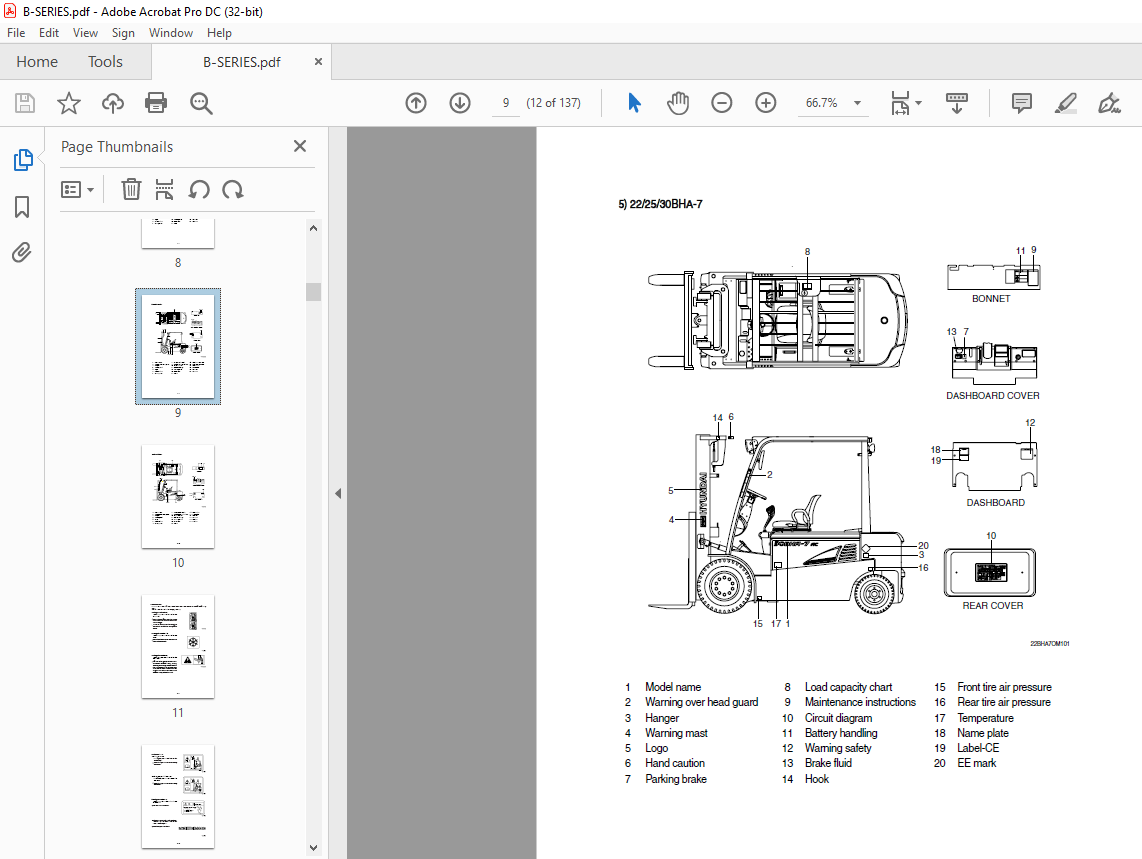Image resolution: width=1142 pixels, height=859 pixels.
Task: Add a comment sticky note
Action: point(1022,103)
